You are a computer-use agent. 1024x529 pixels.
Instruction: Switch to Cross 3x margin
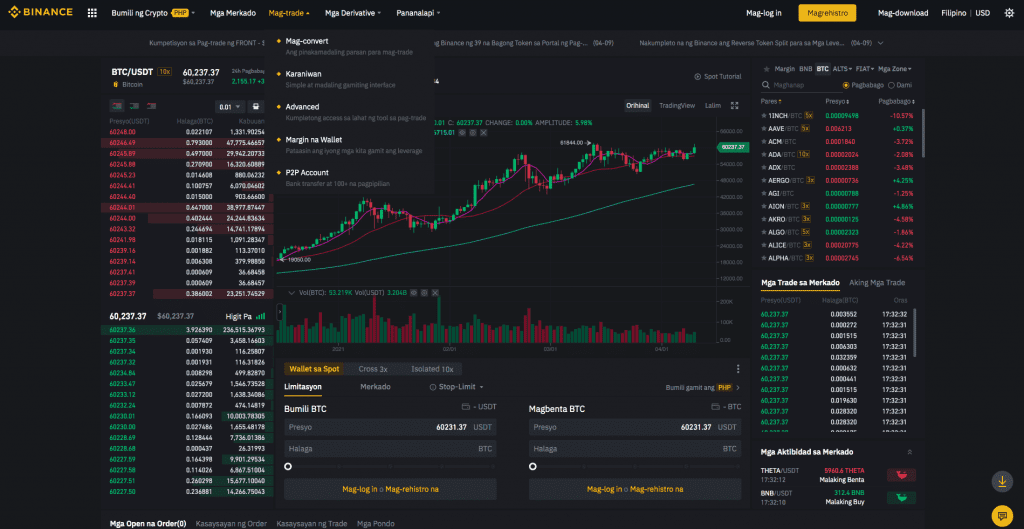coord(373,369)
